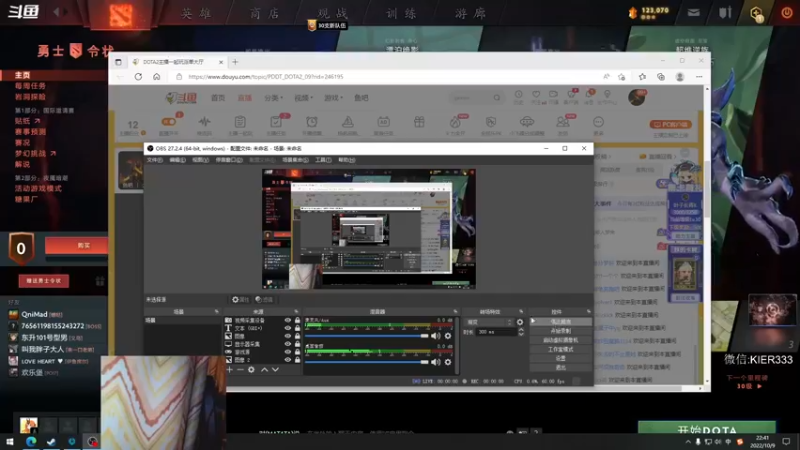Screen dimensions: 800x450
Task: Toggle the lock on the 显示器采集 source
Action: [x=297, y=344]
